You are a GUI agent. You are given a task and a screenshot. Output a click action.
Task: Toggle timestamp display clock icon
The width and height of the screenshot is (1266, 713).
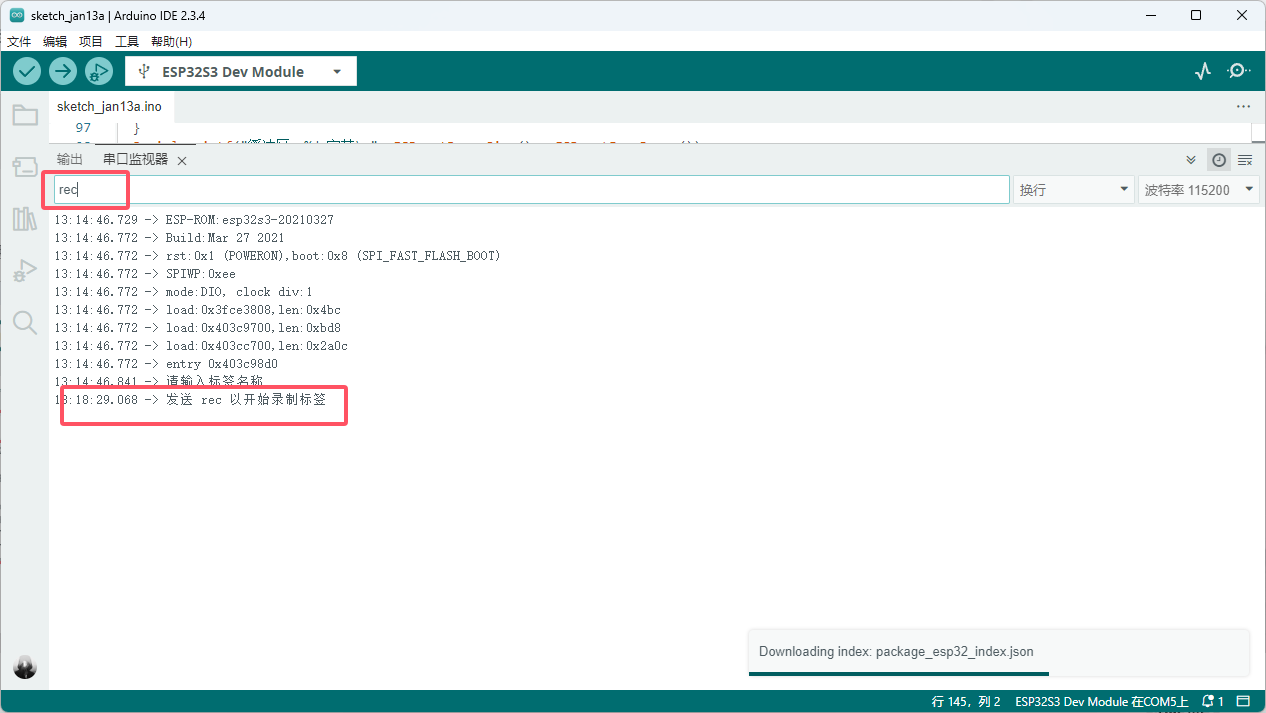(1219, 160)
